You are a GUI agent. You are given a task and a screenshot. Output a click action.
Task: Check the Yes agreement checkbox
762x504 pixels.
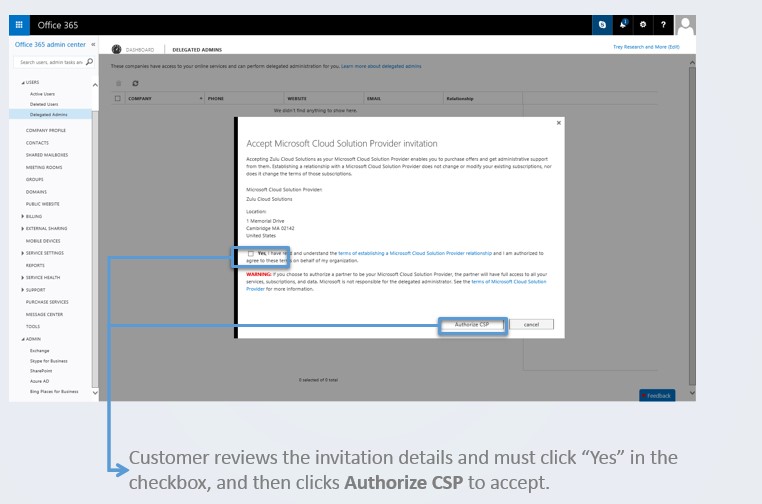[x=251, y=253]
